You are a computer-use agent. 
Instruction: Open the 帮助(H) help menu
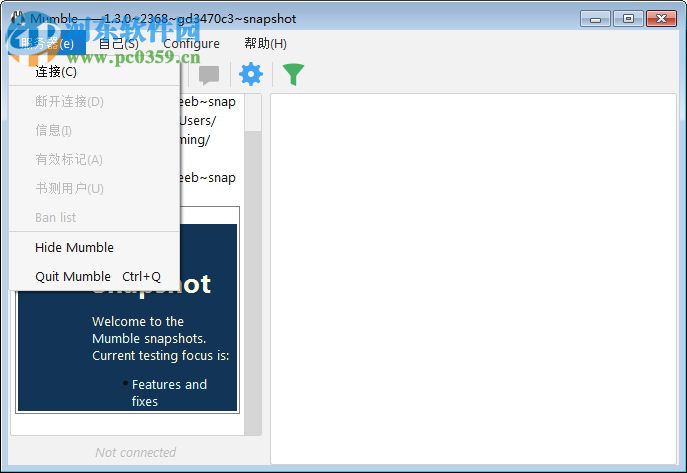266,43
